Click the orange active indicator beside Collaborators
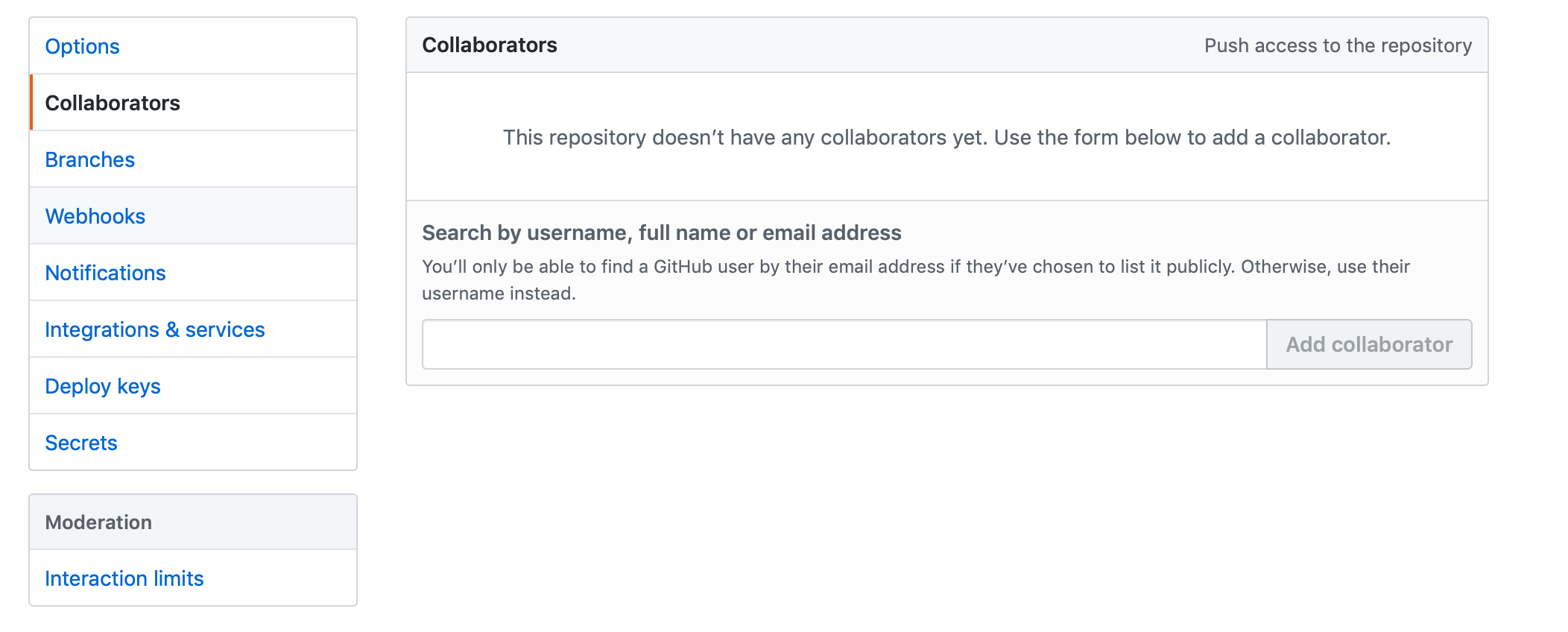The image size is (1568, 632). click(31, 102)
